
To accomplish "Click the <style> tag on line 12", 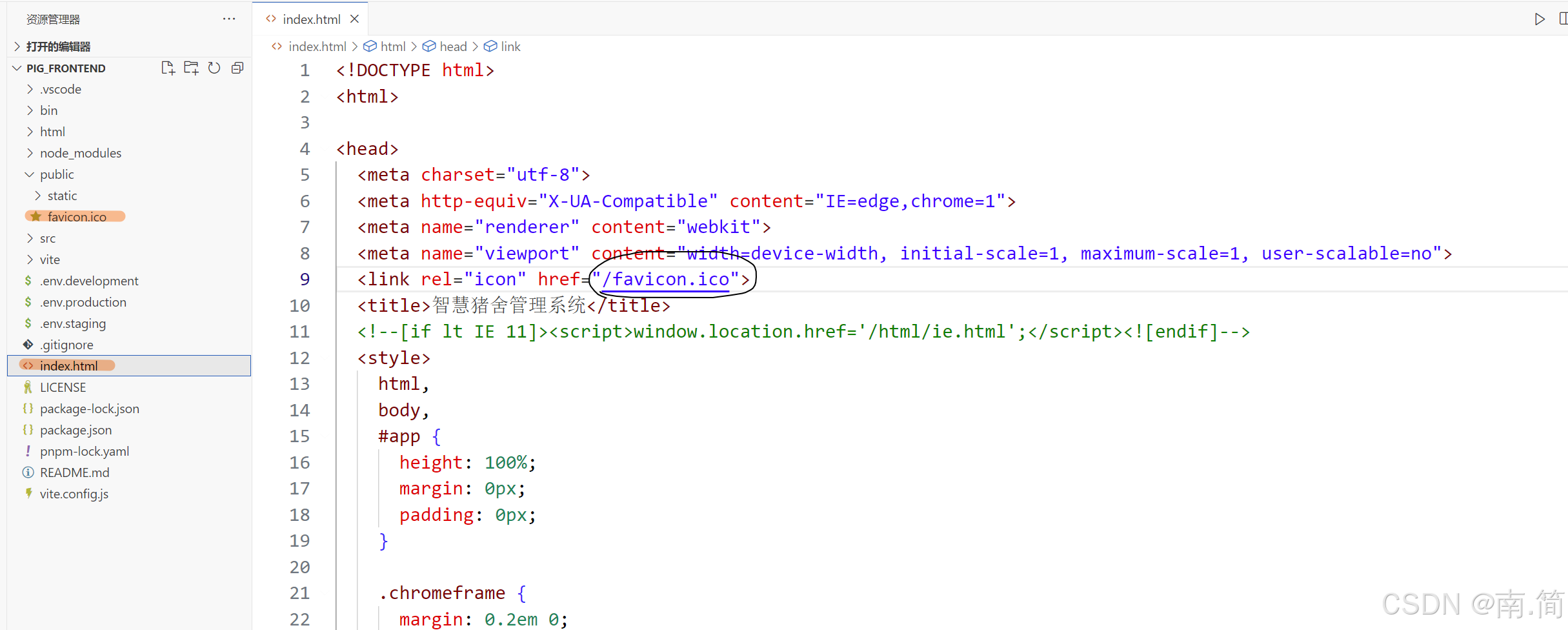I will coord(394,358).
